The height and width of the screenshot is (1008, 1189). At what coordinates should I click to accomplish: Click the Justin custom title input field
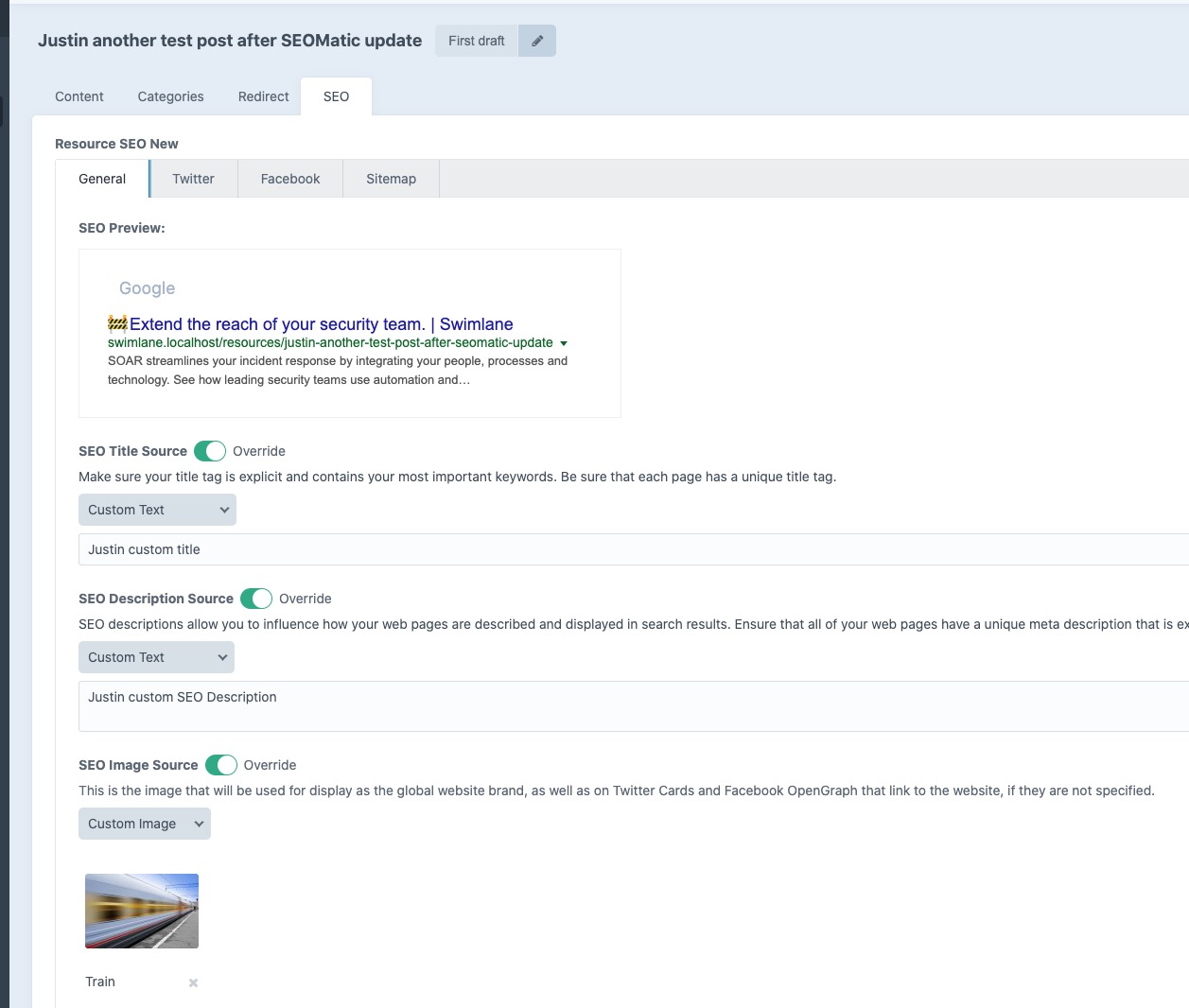click(x=378, y=549)
